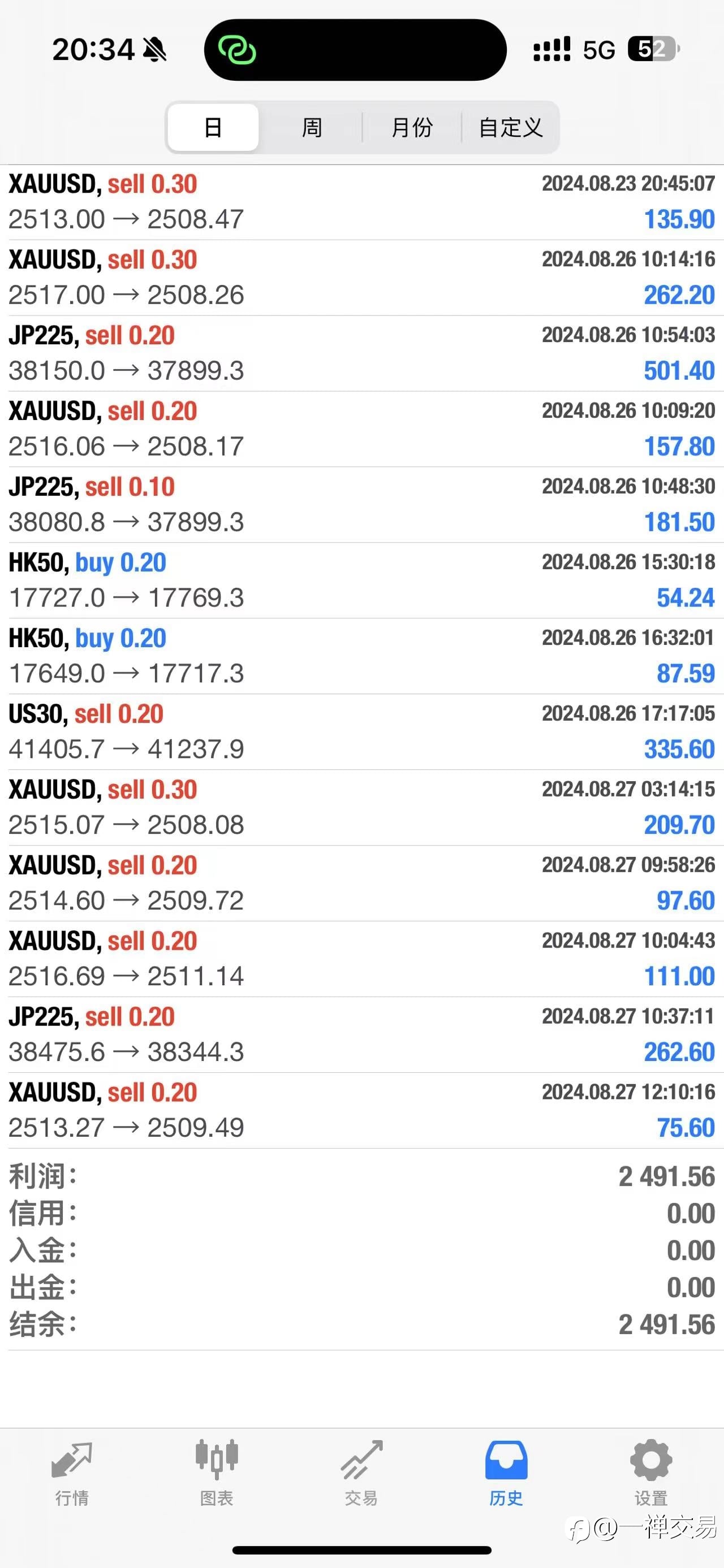Tap the 信用 credit row value
Screen dimensions: 724x1568
tap(691, 1214)
